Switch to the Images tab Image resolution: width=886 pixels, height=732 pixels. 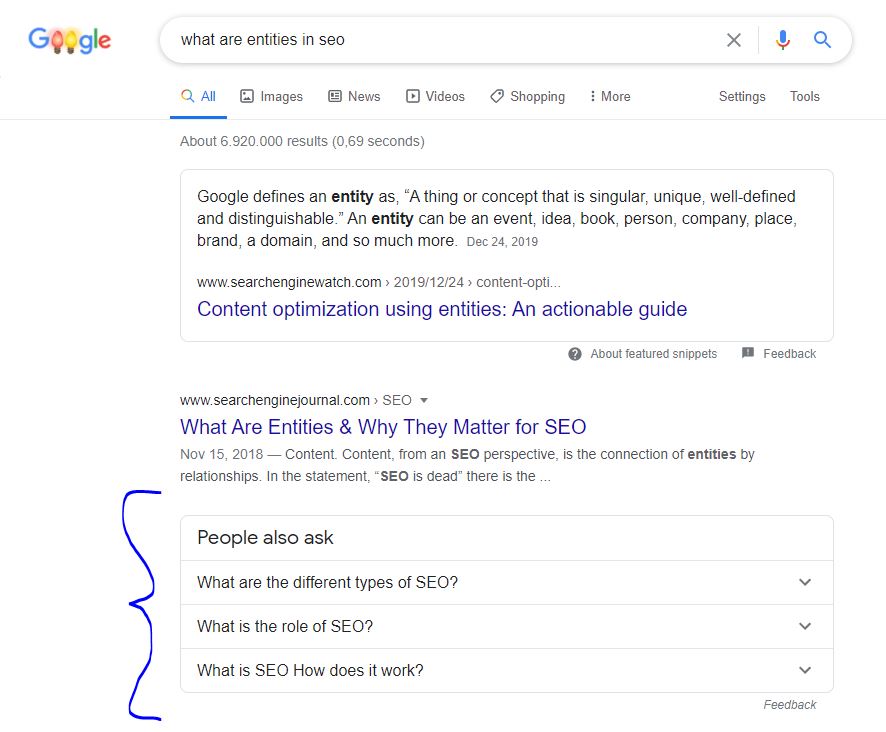click(271, 97)
